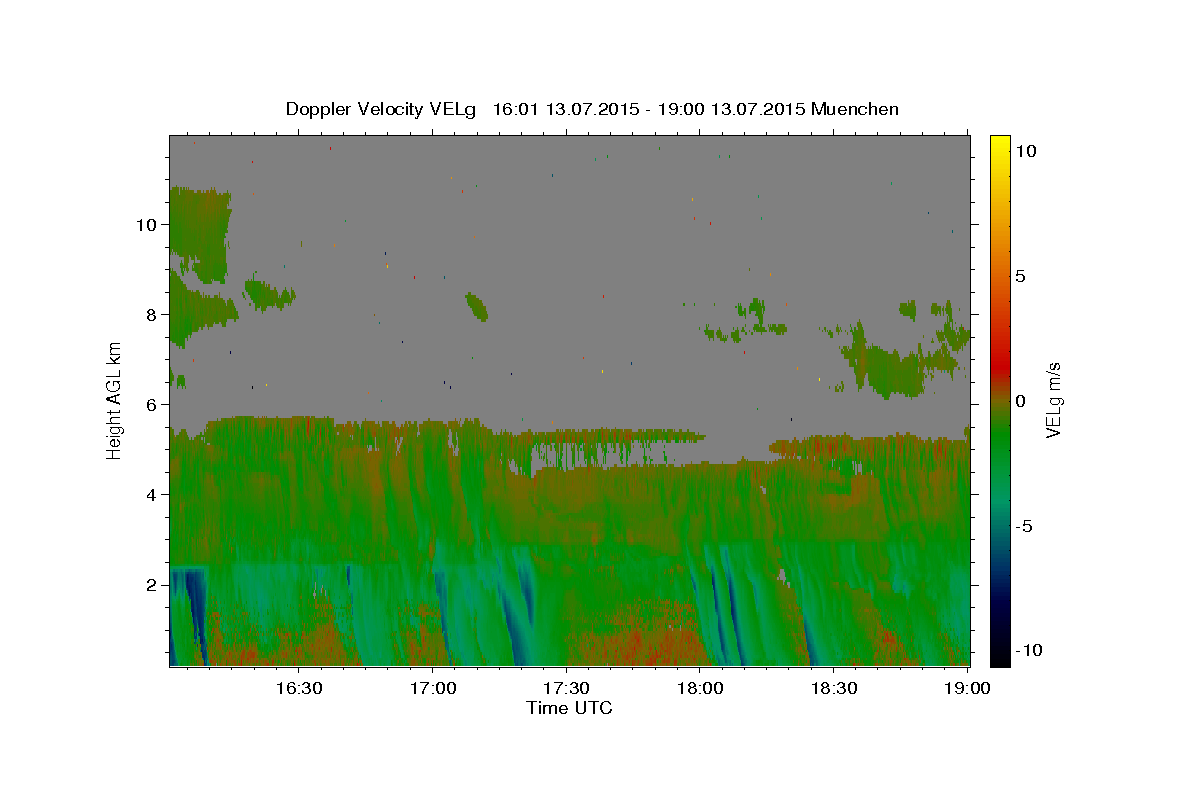Click the '19:00' time axis label
Viewport: 1200px width, 800px height.
tap(969, 688)
